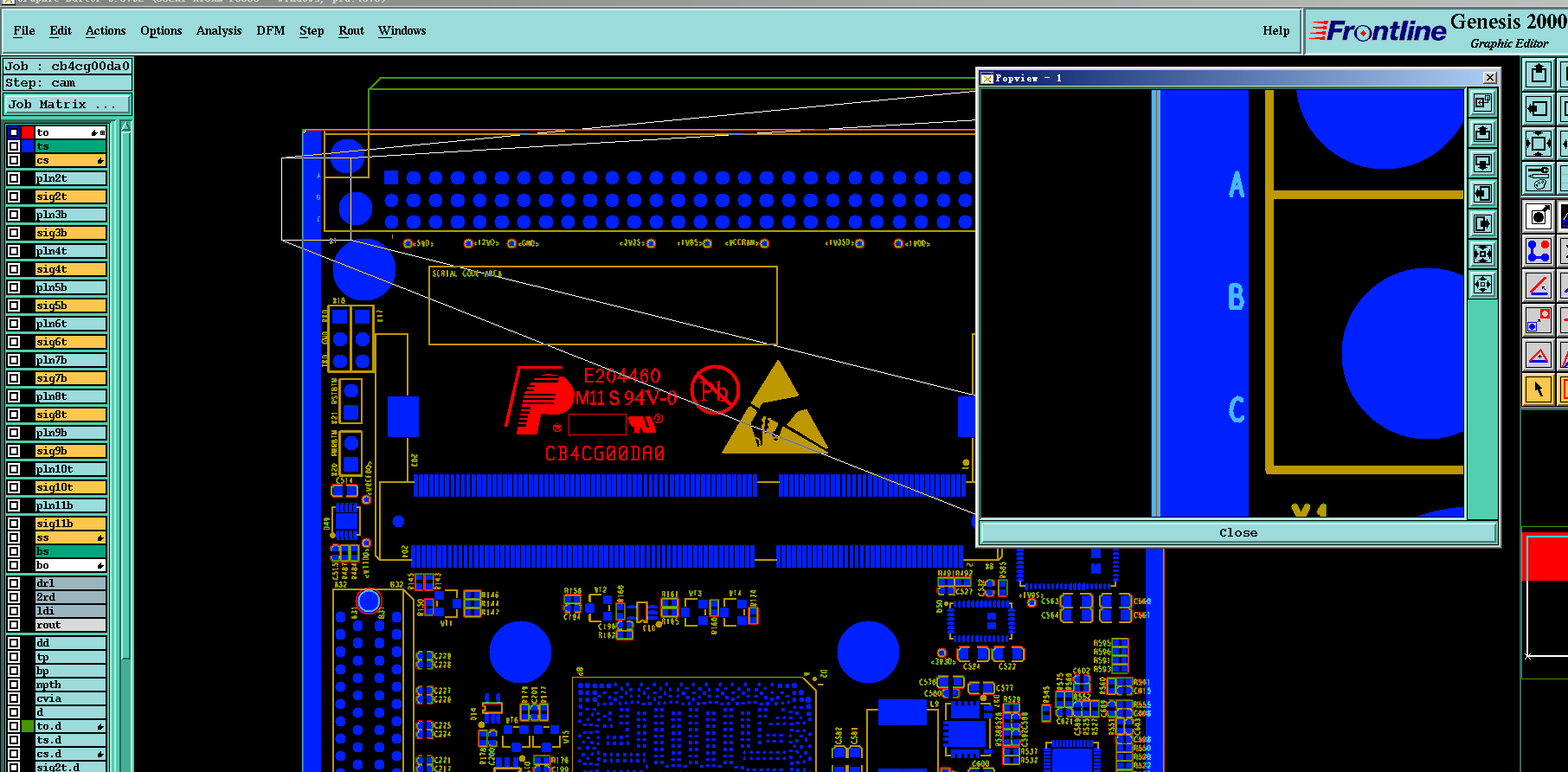Close the Popview window with the Close button
The image size is (1568, 772).
1238,532
